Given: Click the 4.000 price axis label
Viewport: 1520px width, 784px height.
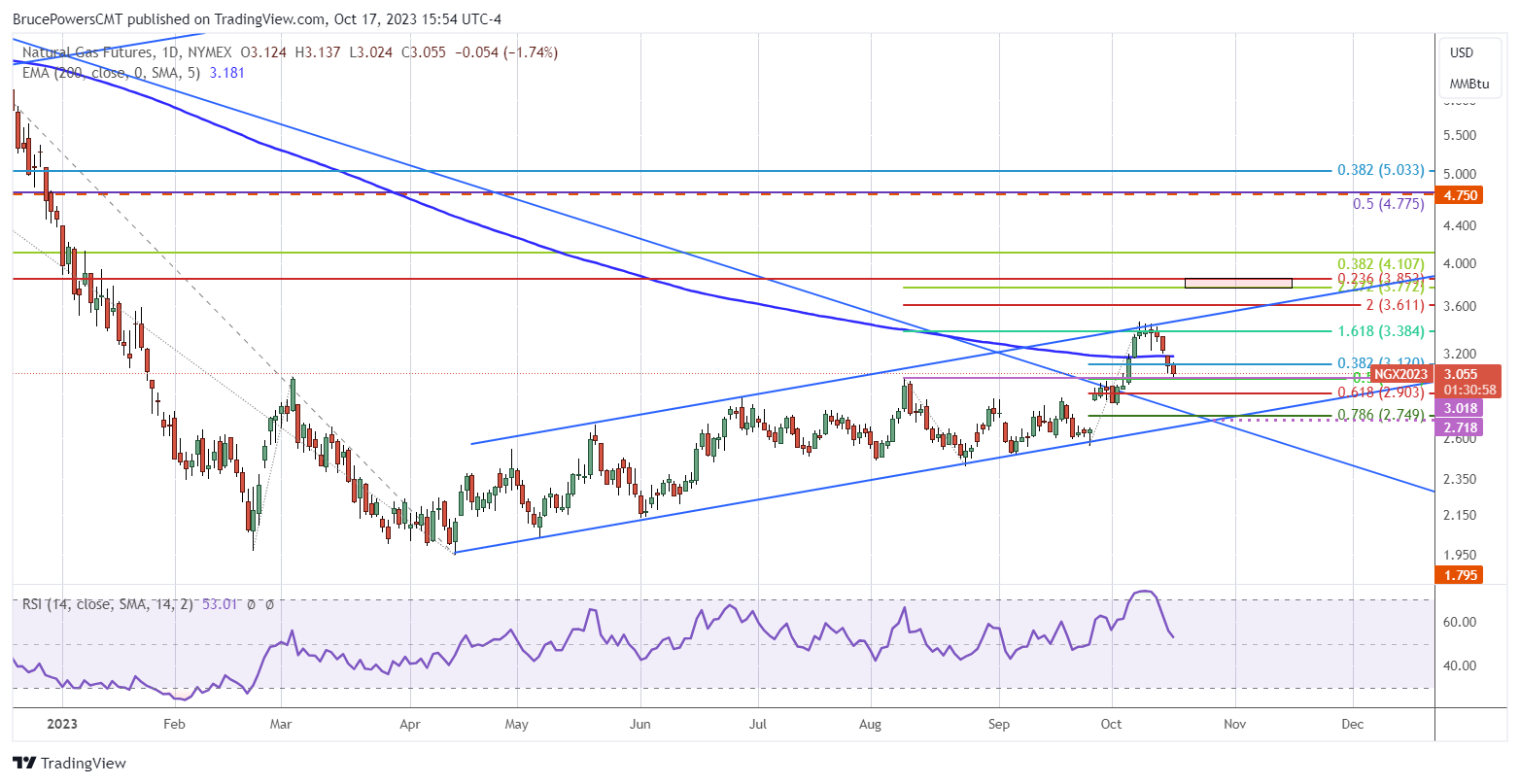Looking at the screenshot, I should pyautogui.click(x=1461, y=263).
